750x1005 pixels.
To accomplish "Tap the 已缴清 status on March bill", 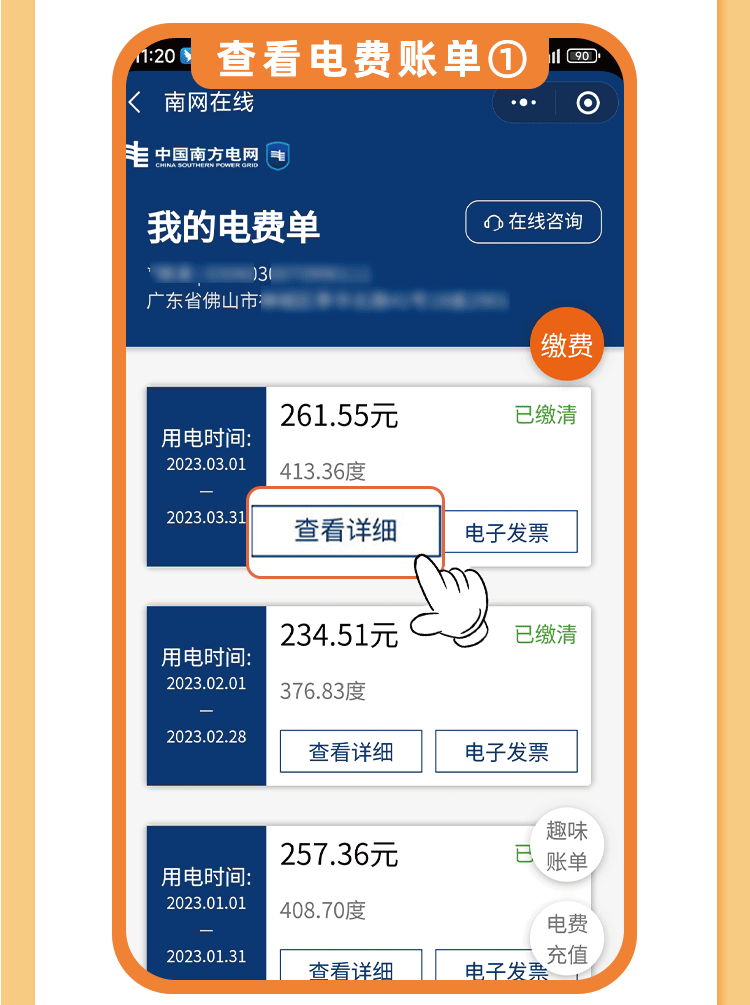I will 546,415.
